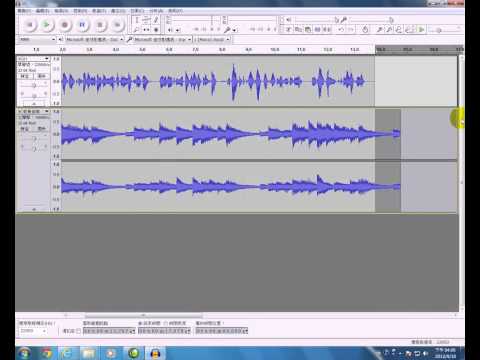The width and height of the screenshot is (480, 360).
Task: Click the Silence audio icon
Action: point(327,30)
